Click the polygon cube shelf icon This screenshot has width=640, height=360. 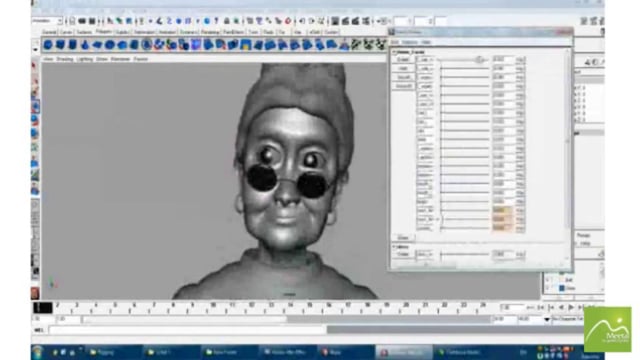(x=60, y=45)
